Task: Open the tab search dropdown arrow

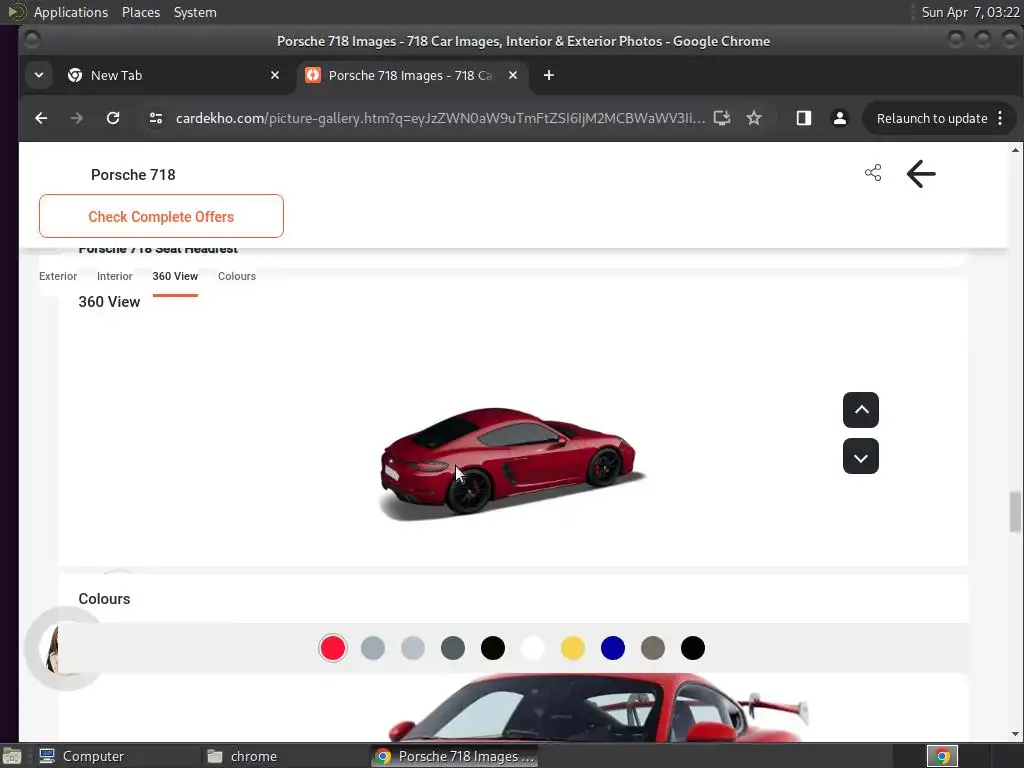Action: (x=39, y=75)
